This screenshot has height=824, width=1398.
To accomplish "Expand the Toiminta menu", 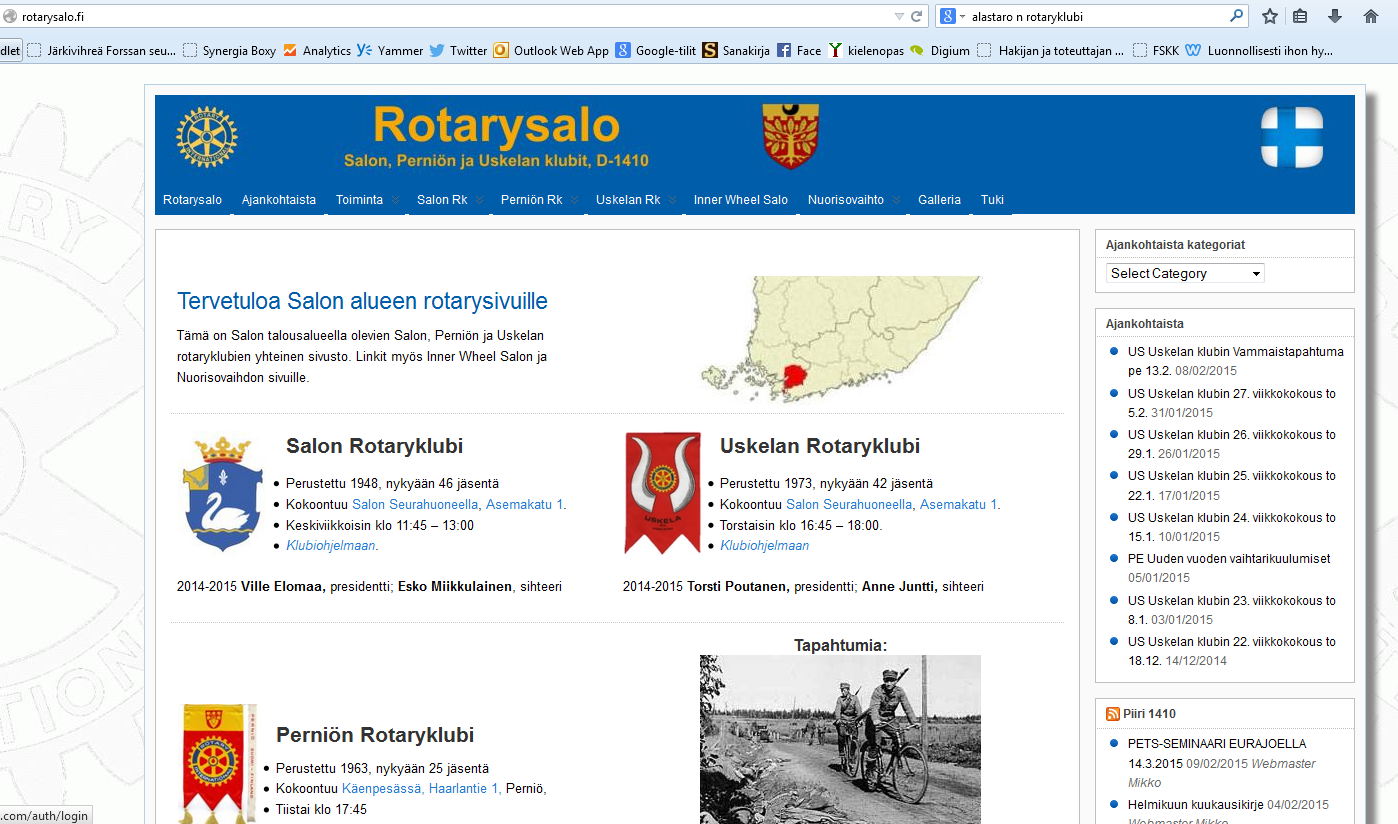I will [367, 200].
